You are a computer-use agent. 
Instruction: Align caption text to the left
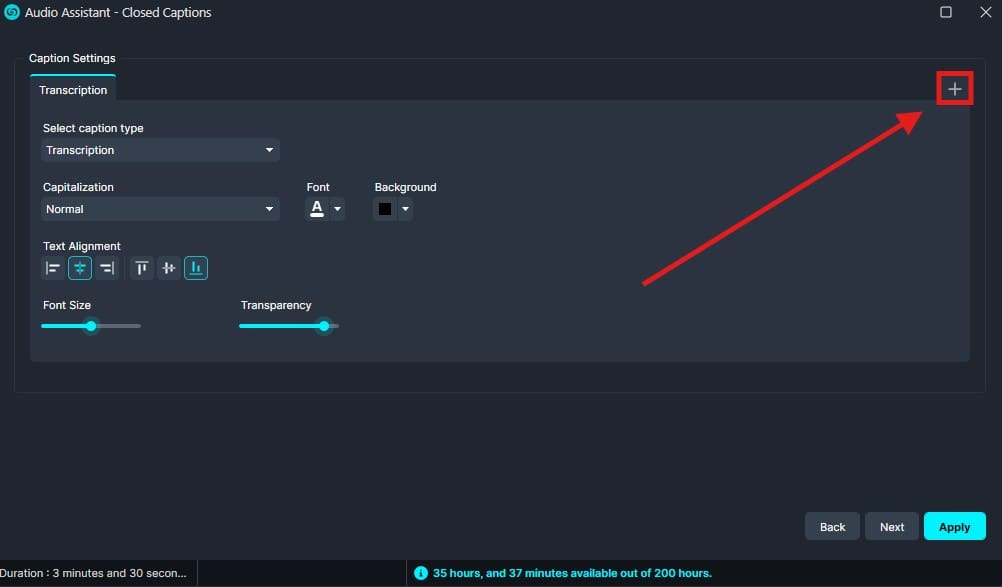tap(53, 268)
